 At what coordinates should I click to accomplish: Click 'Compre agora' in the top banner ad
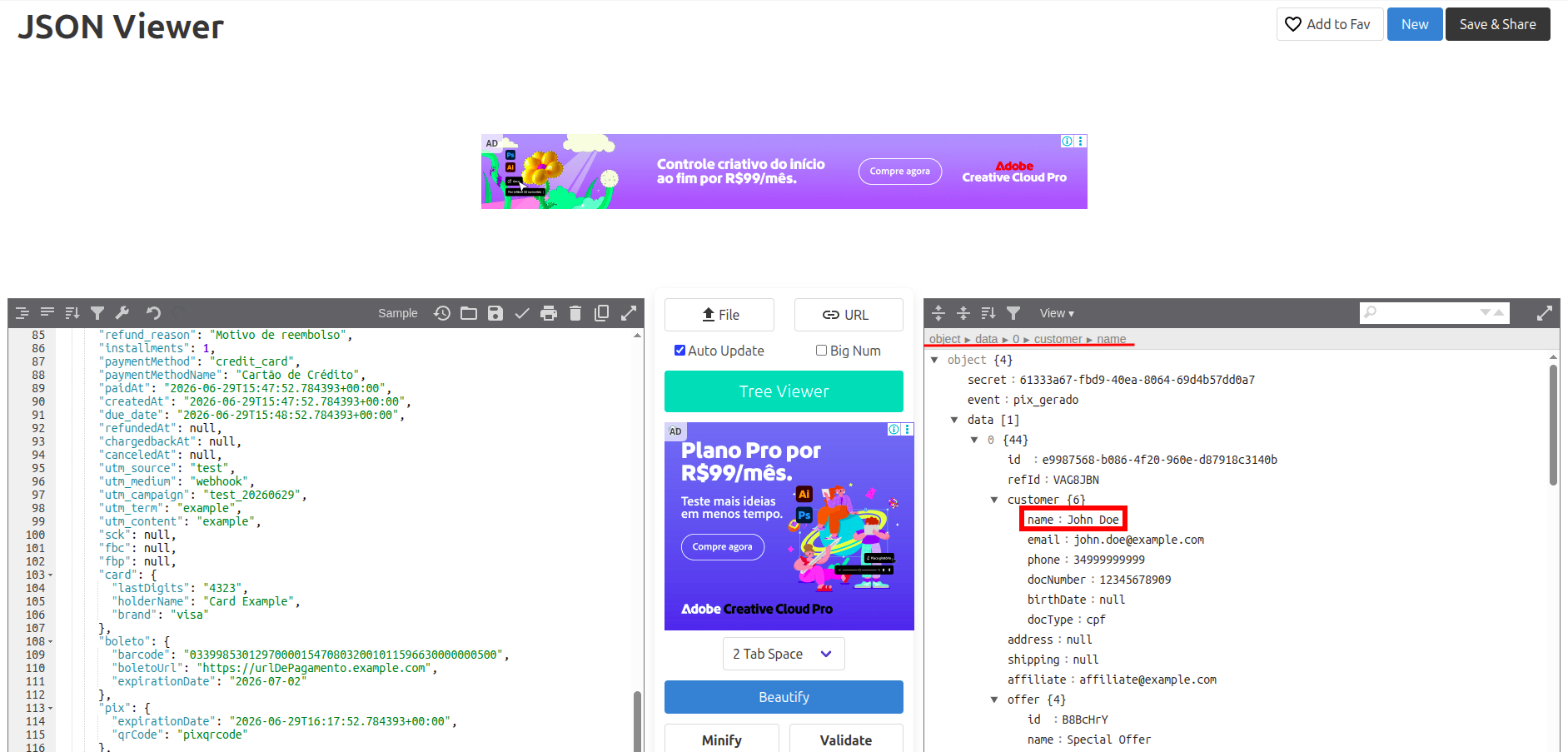900,172
